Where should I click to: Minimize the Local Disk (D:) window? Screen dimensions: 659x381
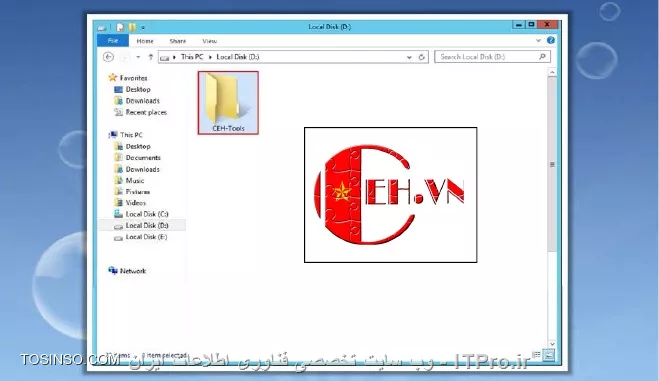point(519,25)
